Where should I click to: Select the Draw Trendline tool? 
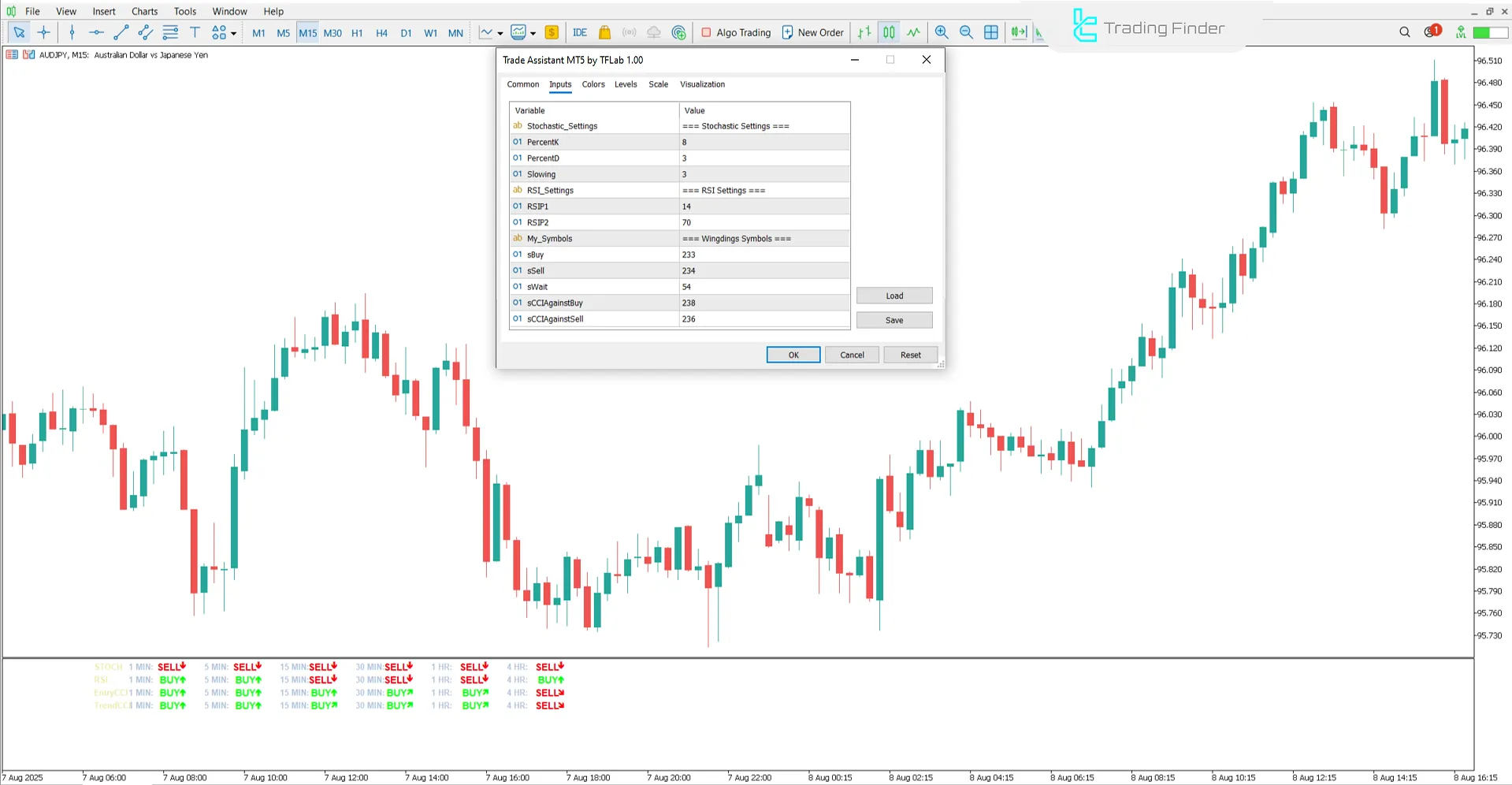tap(121, 32)
